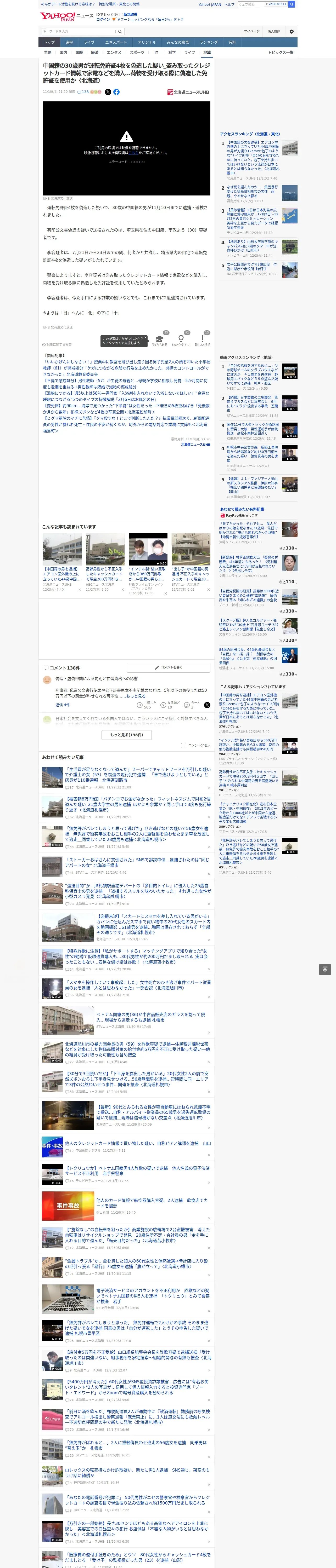Share the top comment on X
Screen dimensions: 336x1568
207,705
